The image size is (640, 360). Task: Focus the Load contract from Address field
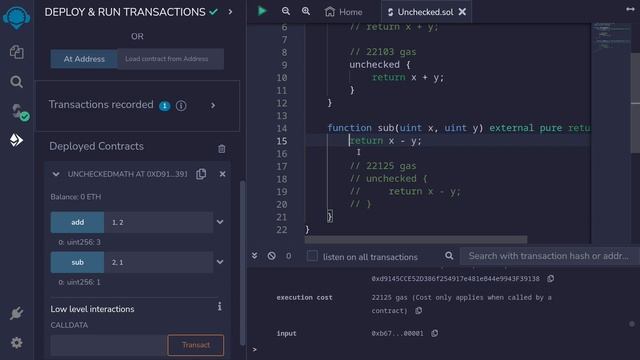click(170, 59)
